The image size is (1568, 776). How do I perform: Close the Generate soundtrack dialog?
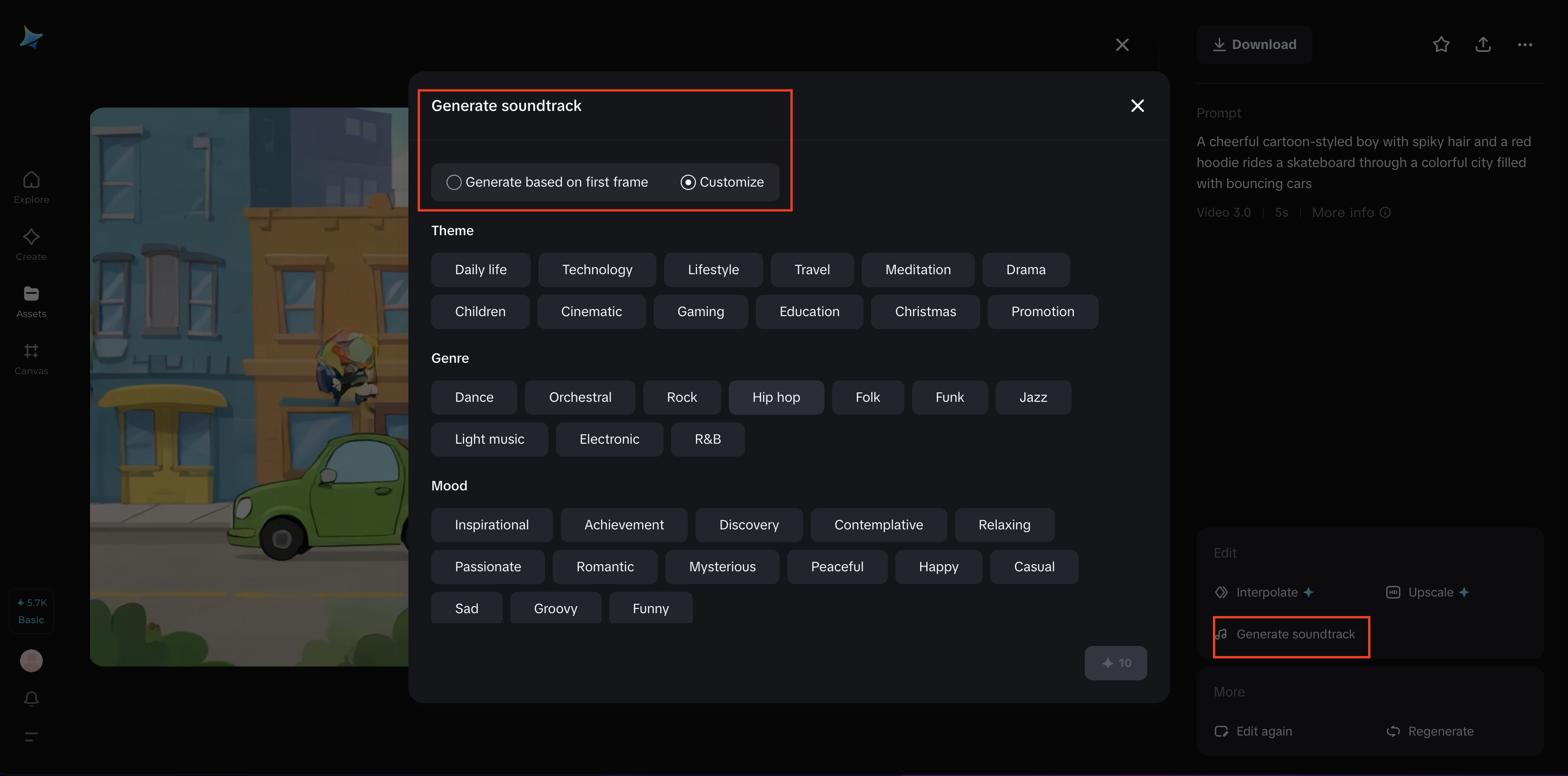pos(1137,106)
